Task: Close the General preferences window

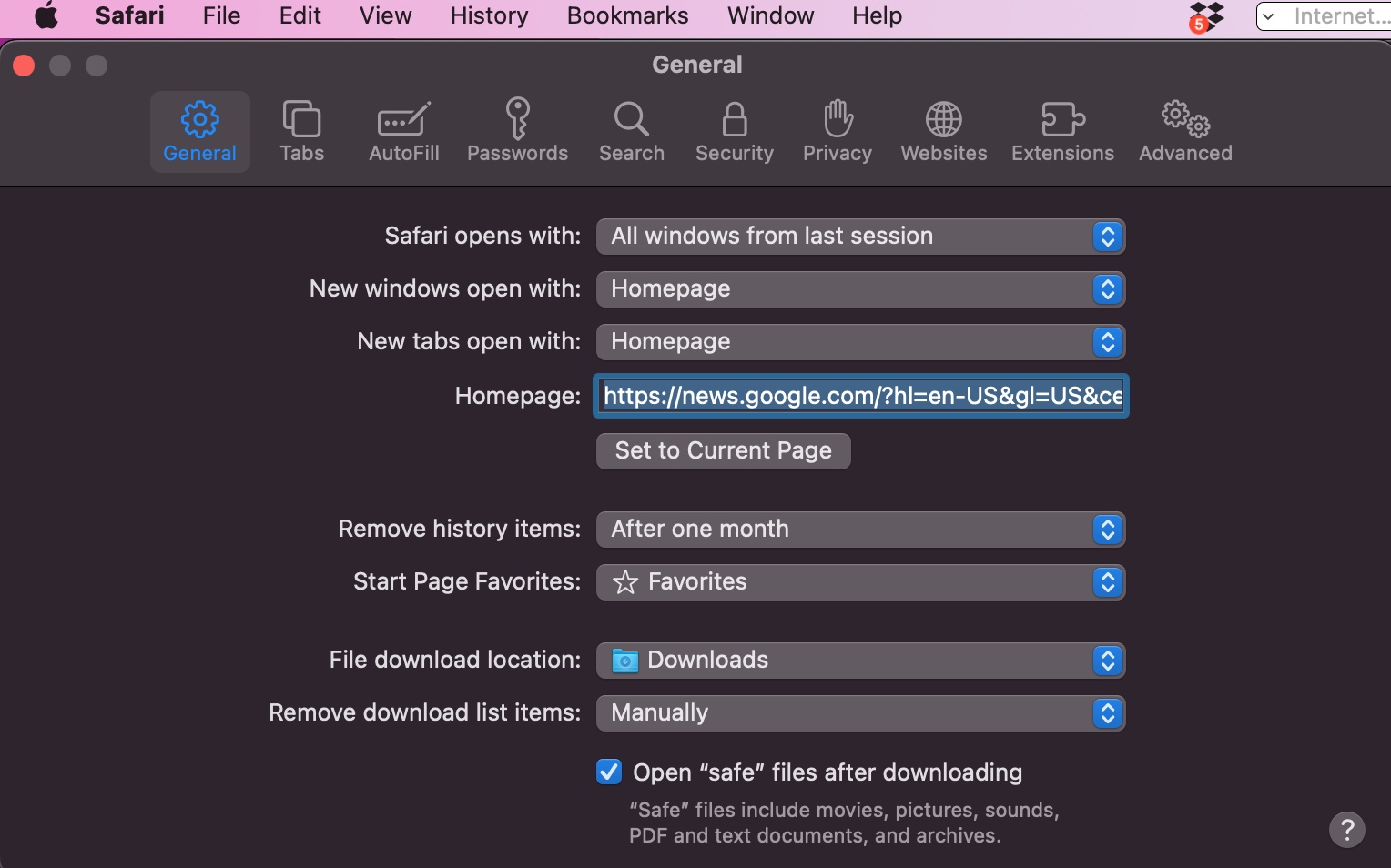Action: 24,66
